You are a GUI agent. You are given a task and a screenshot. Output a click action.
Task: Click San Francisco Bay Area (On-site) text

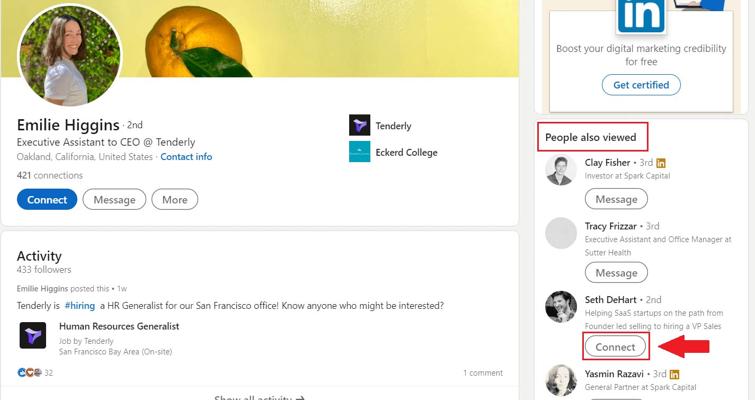[115, 351]
